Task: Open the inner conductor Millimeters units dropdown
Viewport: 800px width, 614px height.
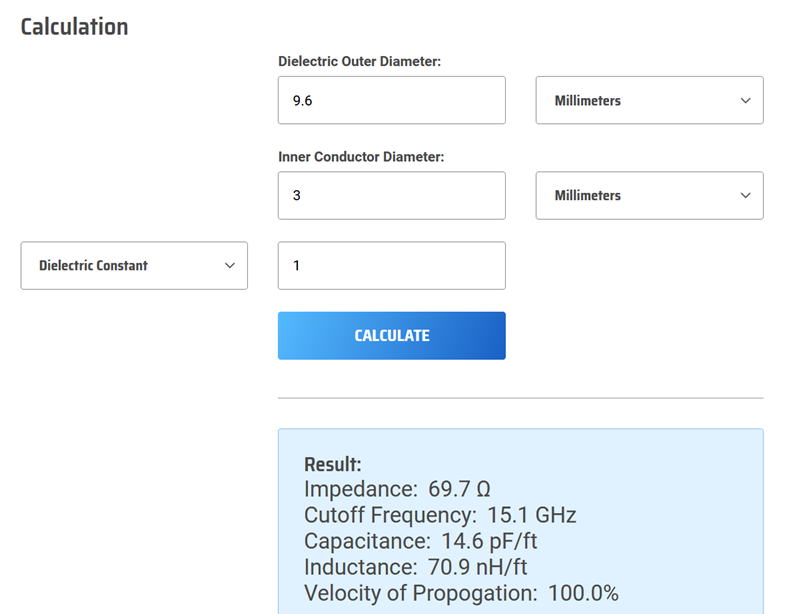Action: pyautogui.click(x=649, y=195)
